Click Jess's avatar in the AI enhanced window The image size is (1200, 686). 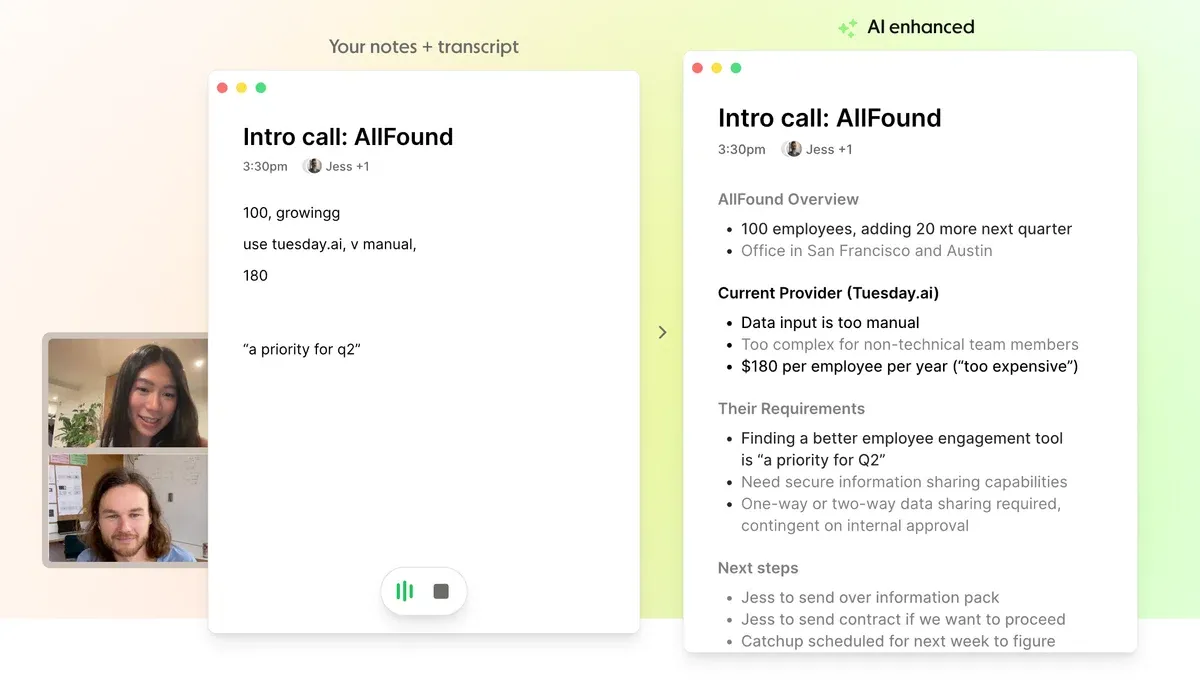(793, 149)
